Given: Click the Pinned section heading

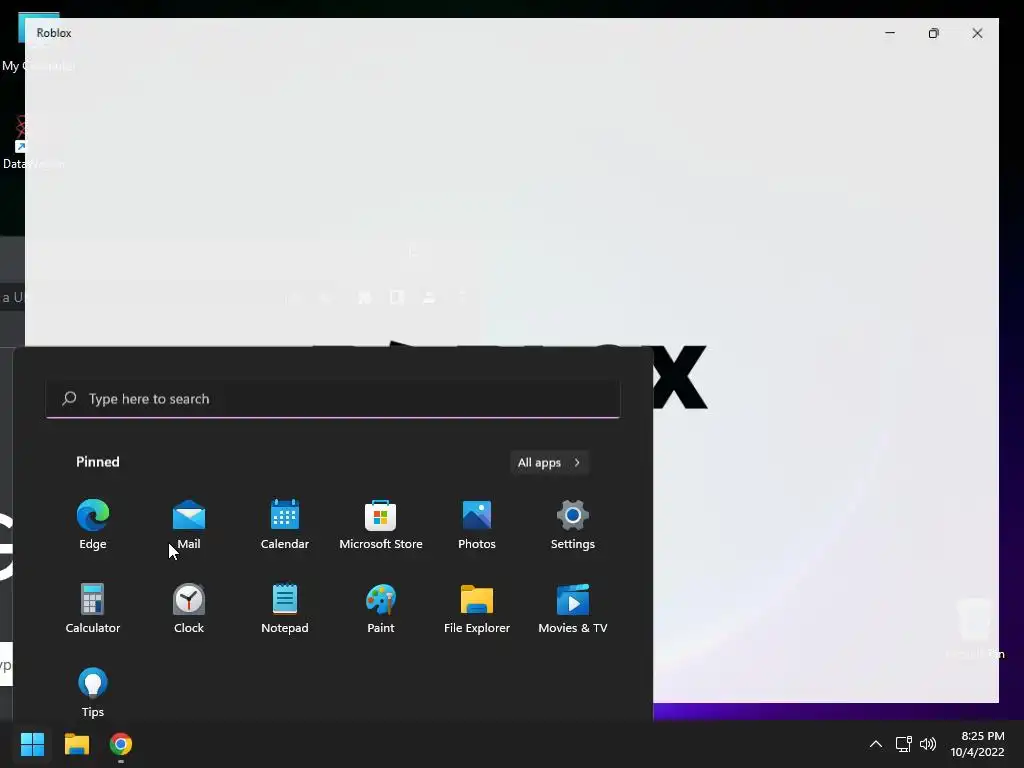Looking at the screenshot, I should (x=98, y=462).
